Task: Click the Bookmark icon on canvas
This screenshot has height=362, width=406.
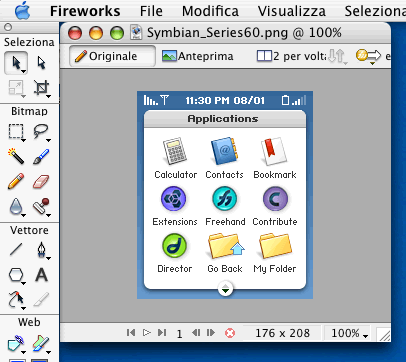Action: click(274, 151)
